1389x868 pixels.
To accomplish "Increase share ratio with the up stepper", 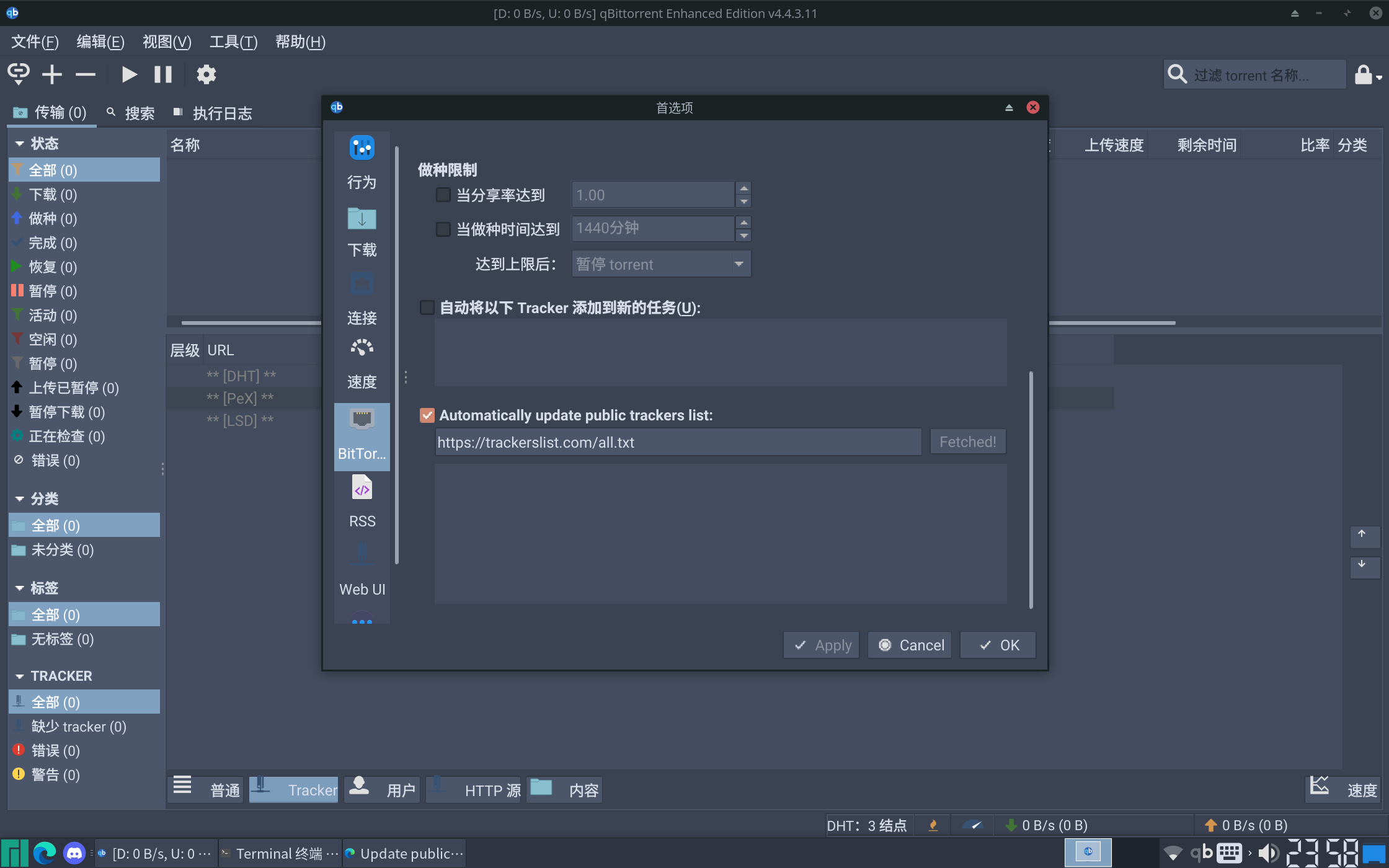I will coord(743,188).
